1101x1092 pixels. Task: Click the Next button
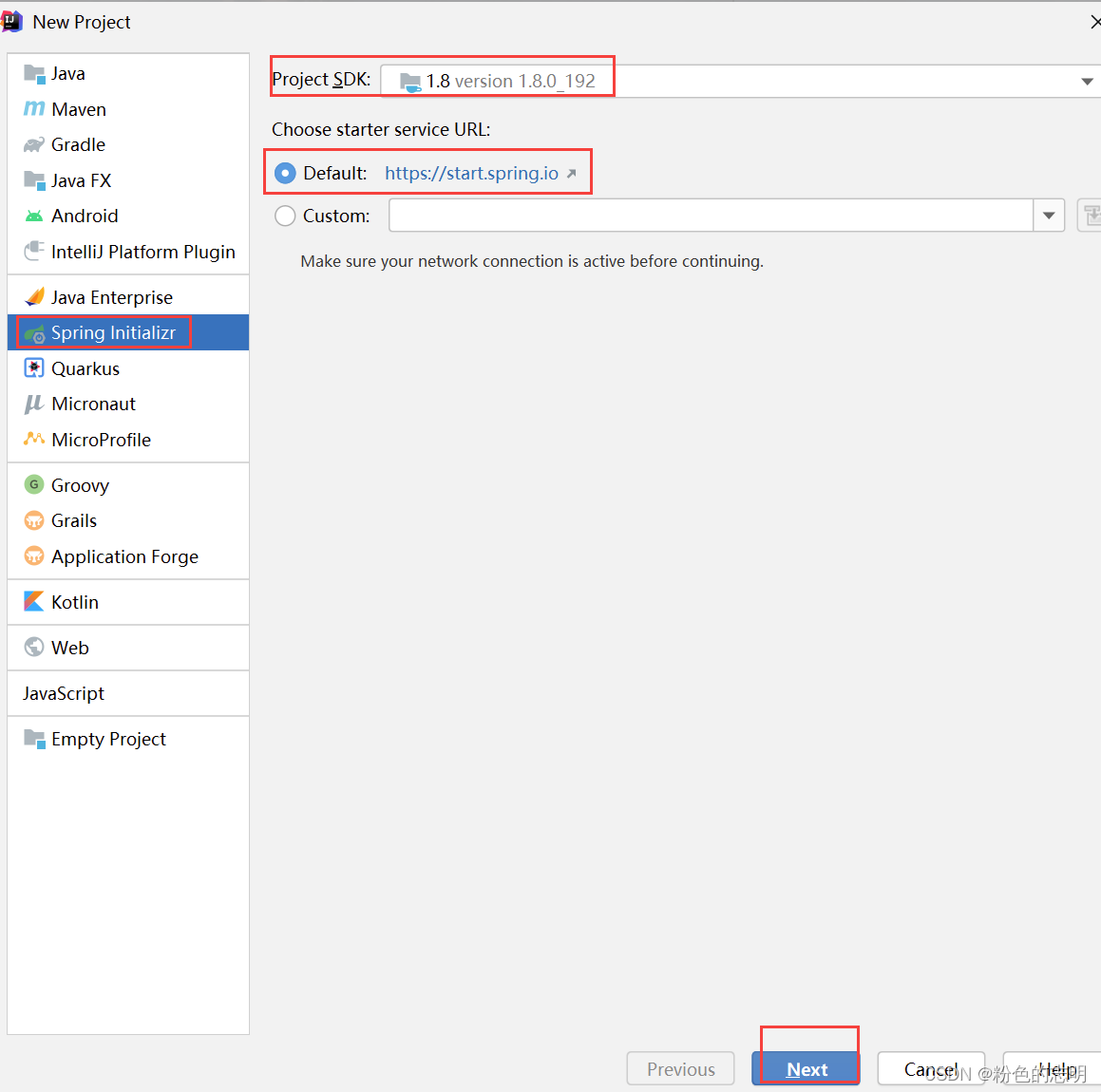[807, 1069]
